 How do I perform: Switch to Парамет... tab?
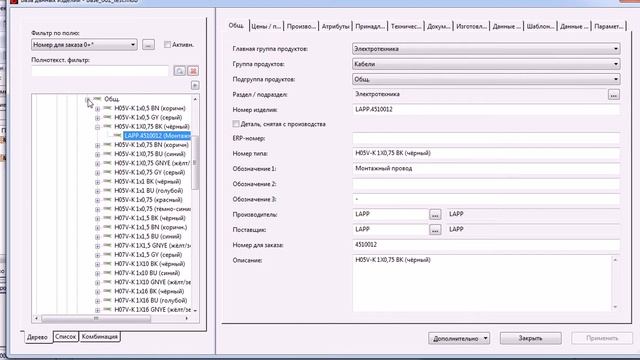pyautogui.click(x=609, y=26)
